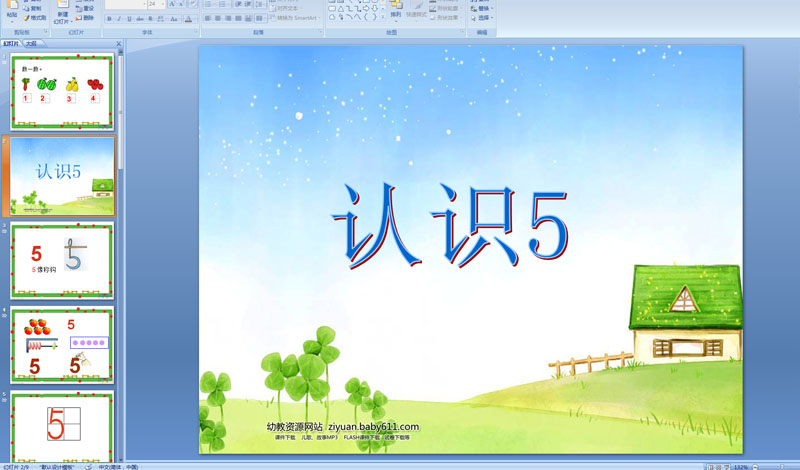The width and height of the screenshot is (800, 470).
Task: Click Shape Effects (形状效果) command
Action: 445,17
